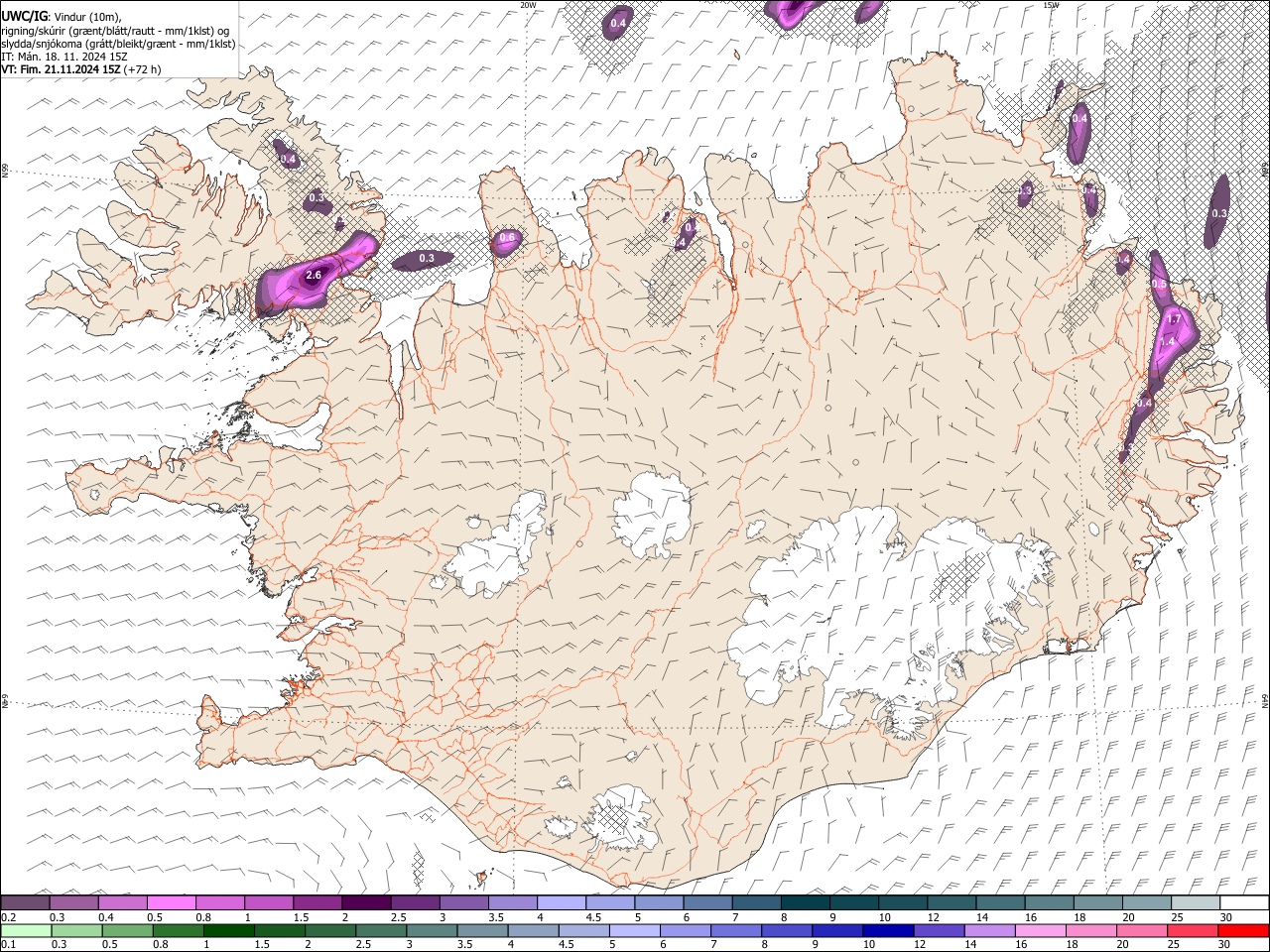Click the medium green 0.5 swatch in bottom scale

128,930
